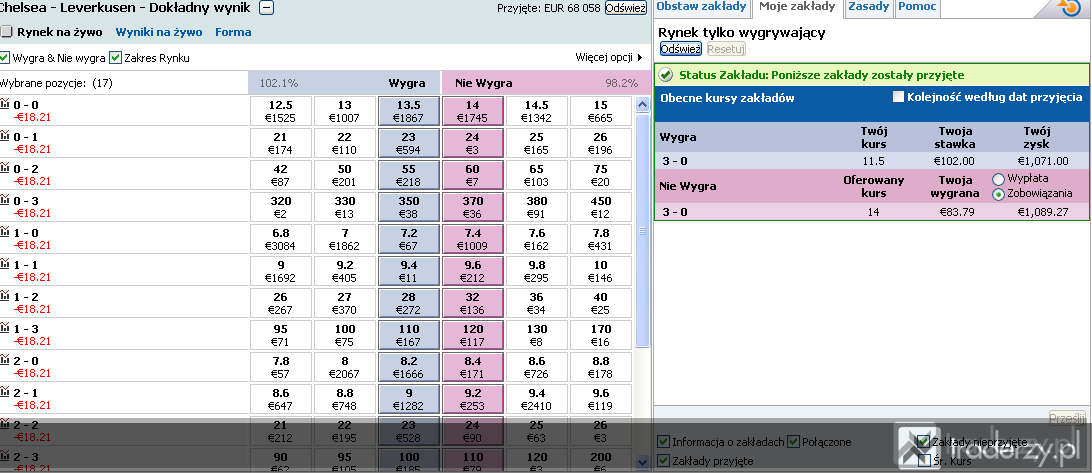Select the Zobowiązania radio button
Screen dimensions: 1092x473
[998, 194]
